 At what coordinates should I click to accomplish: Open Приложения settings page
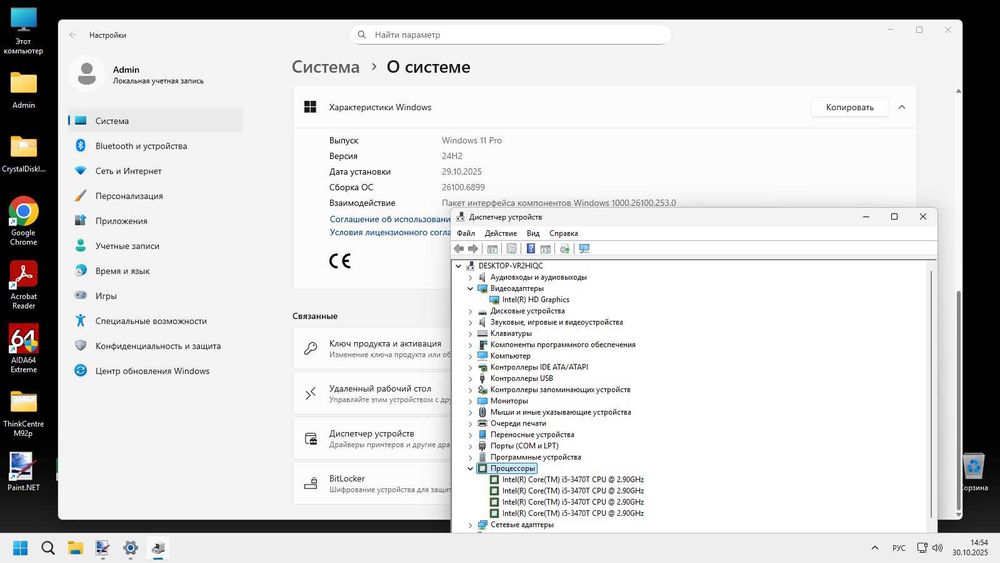point(156,221)
